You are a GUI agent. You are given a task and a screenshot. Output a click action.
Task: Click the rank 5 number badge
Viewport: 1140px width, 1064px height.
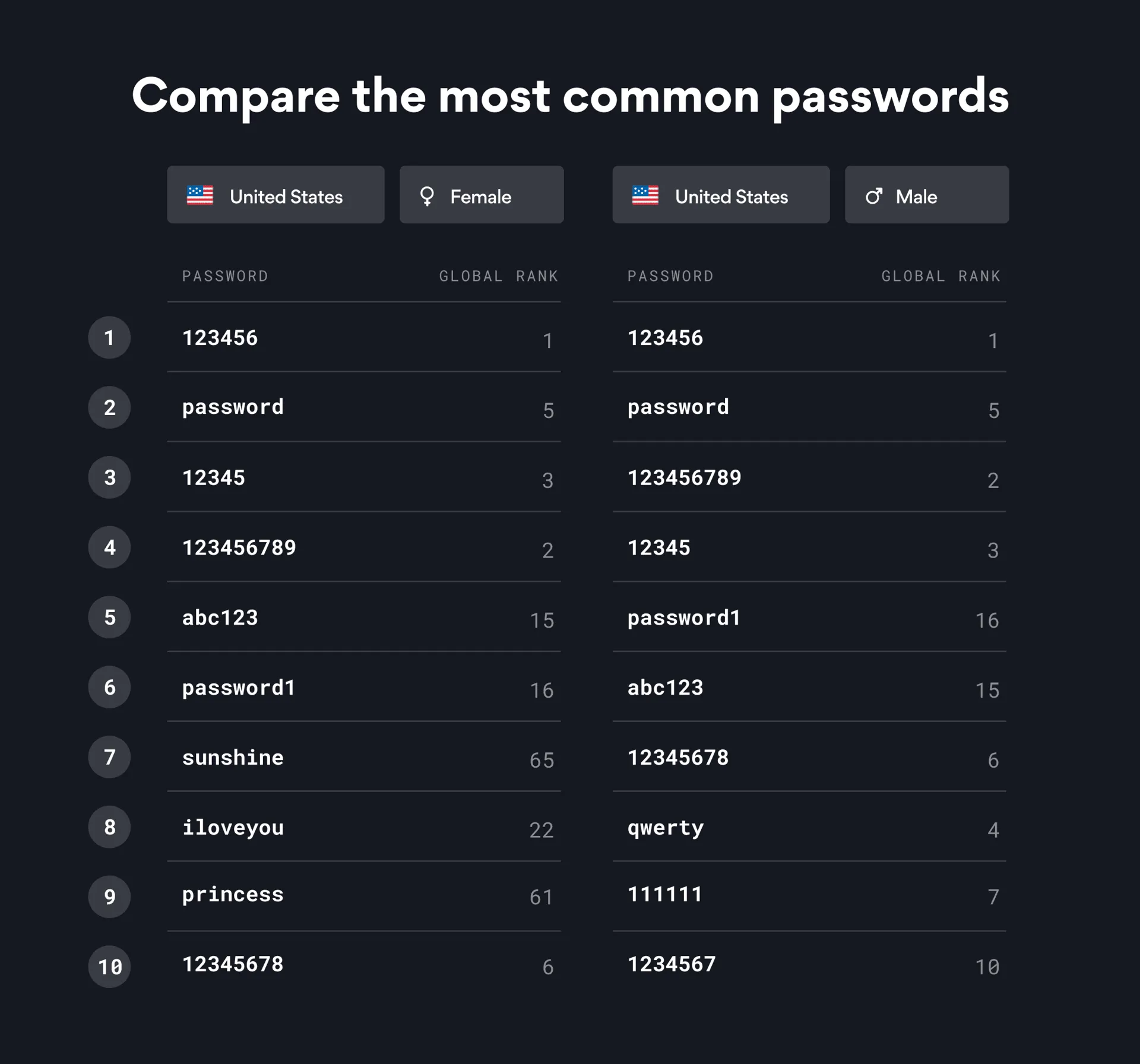click(109, 617)
